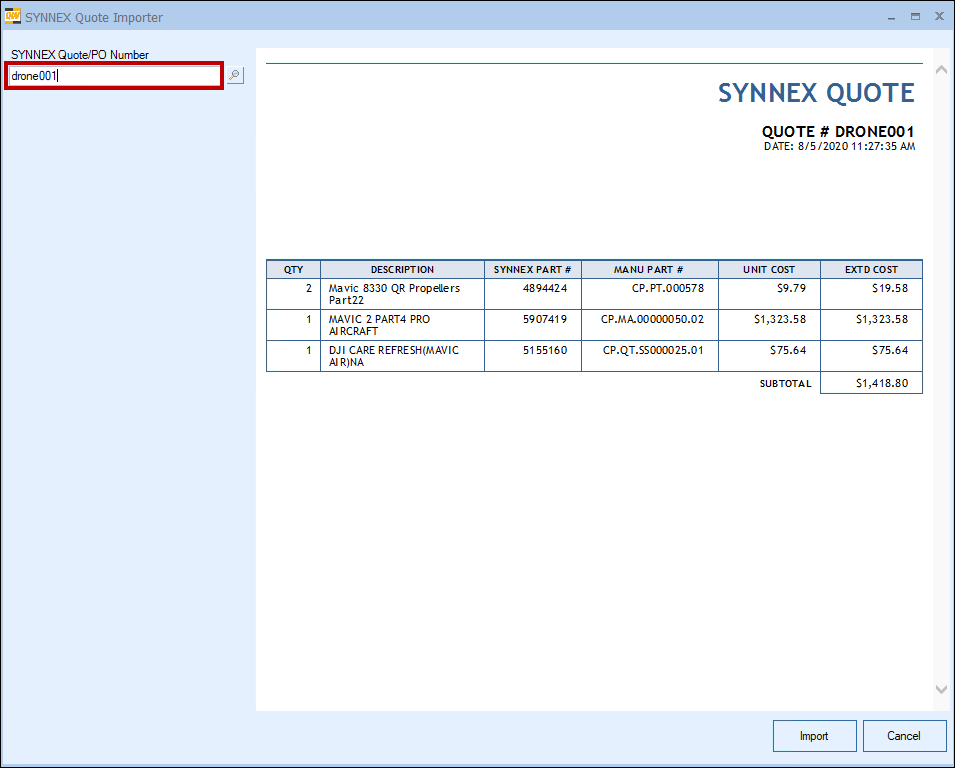Click scroll down arrow in quote preview
Image resolution: width=955 pixels, height=768 pixels.
(x=941, y=689)
